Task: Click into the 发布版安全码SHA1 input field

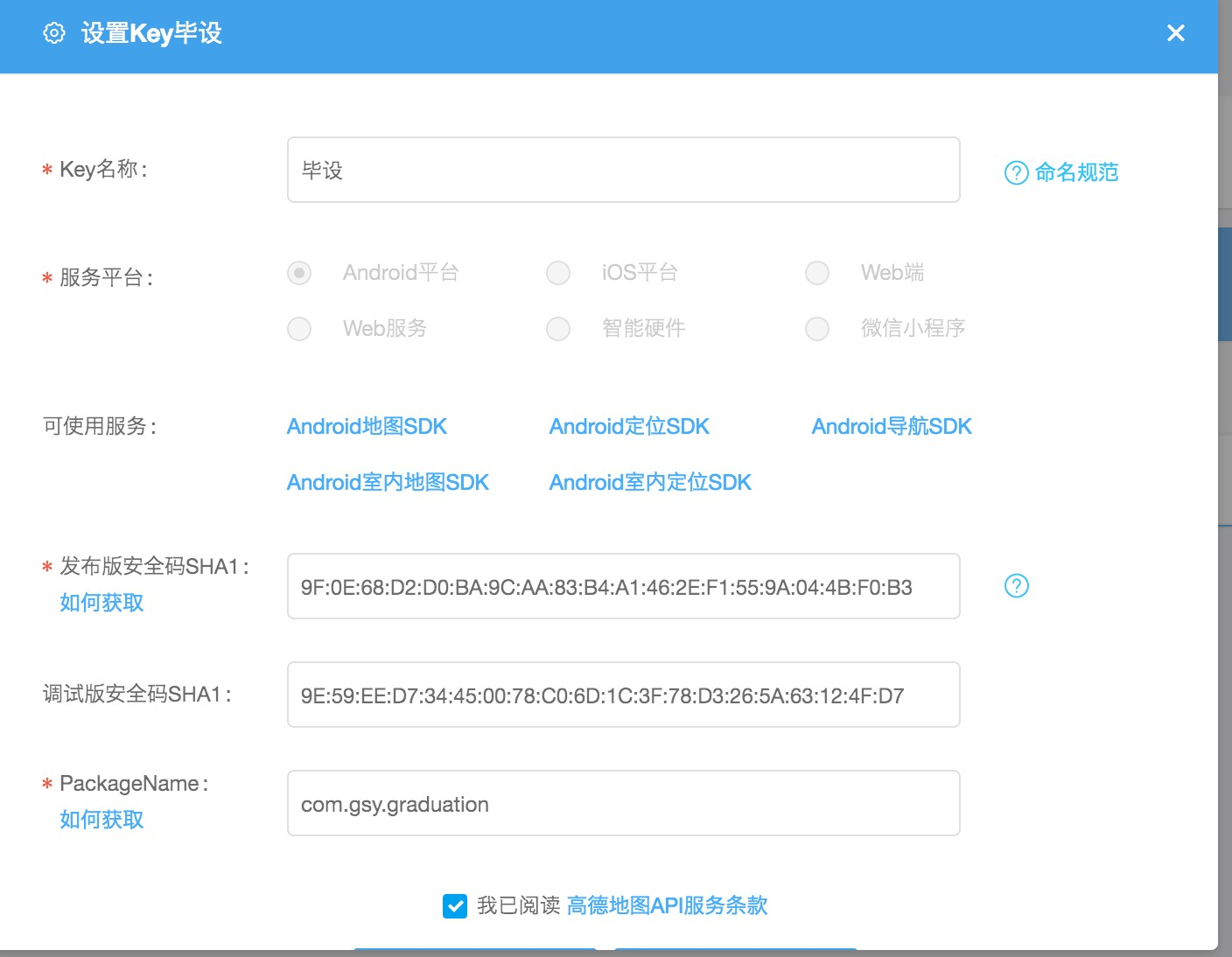Action: 624,586
